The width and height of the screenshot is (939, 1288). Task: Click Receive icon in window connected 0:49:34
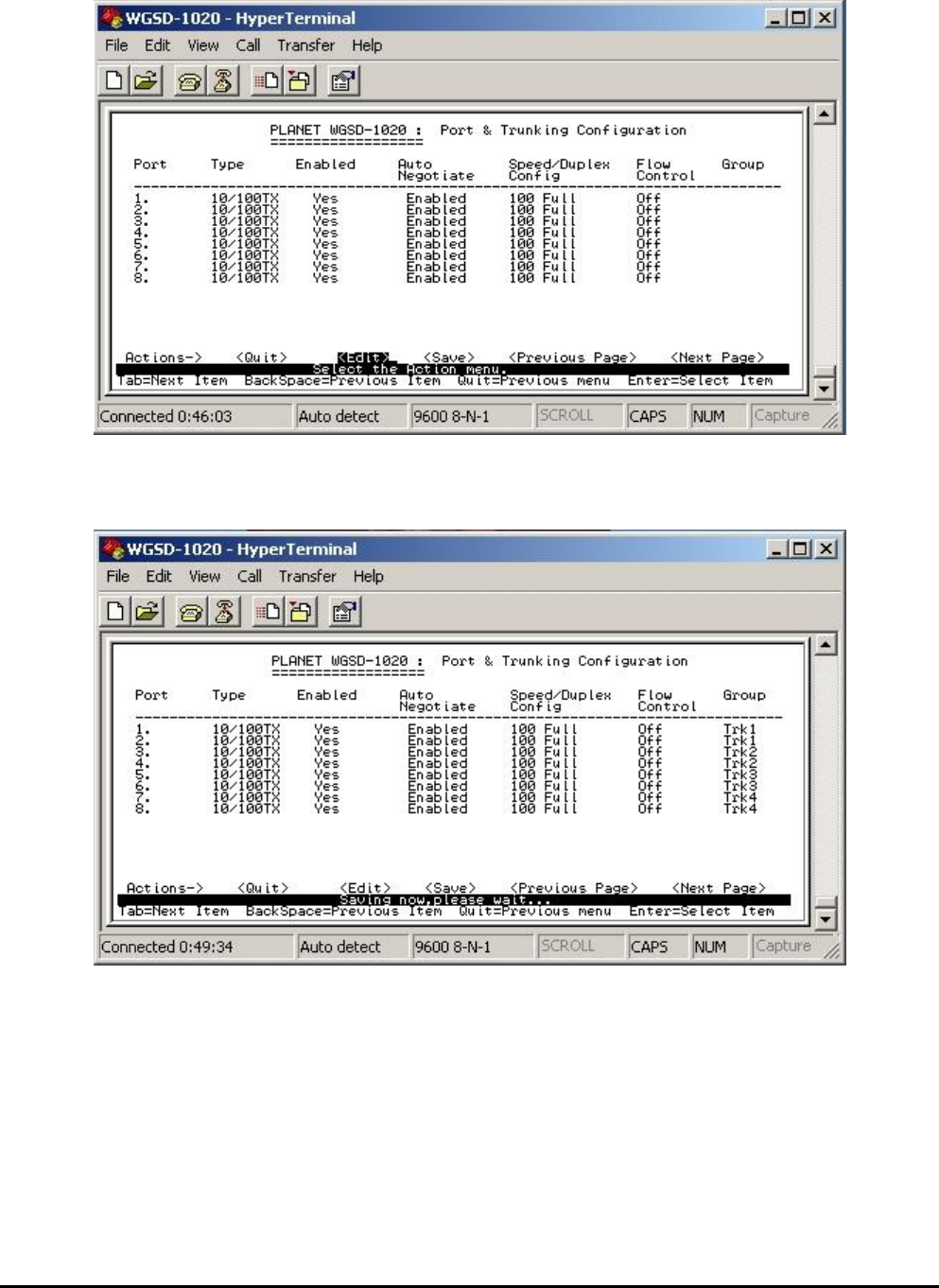(299, 612)
